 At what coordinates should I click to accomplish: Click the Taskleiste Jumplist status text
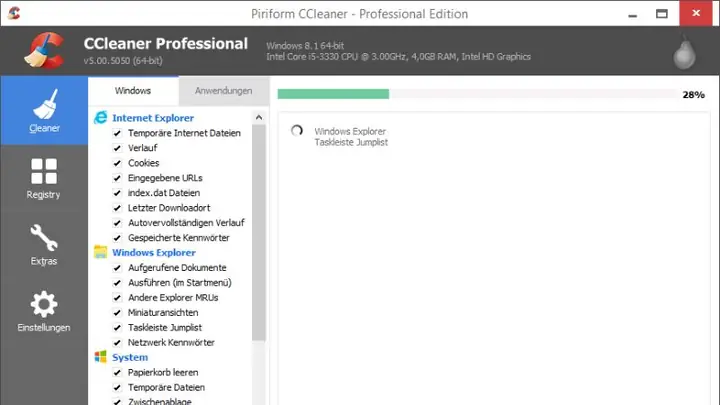click(351, 142)
